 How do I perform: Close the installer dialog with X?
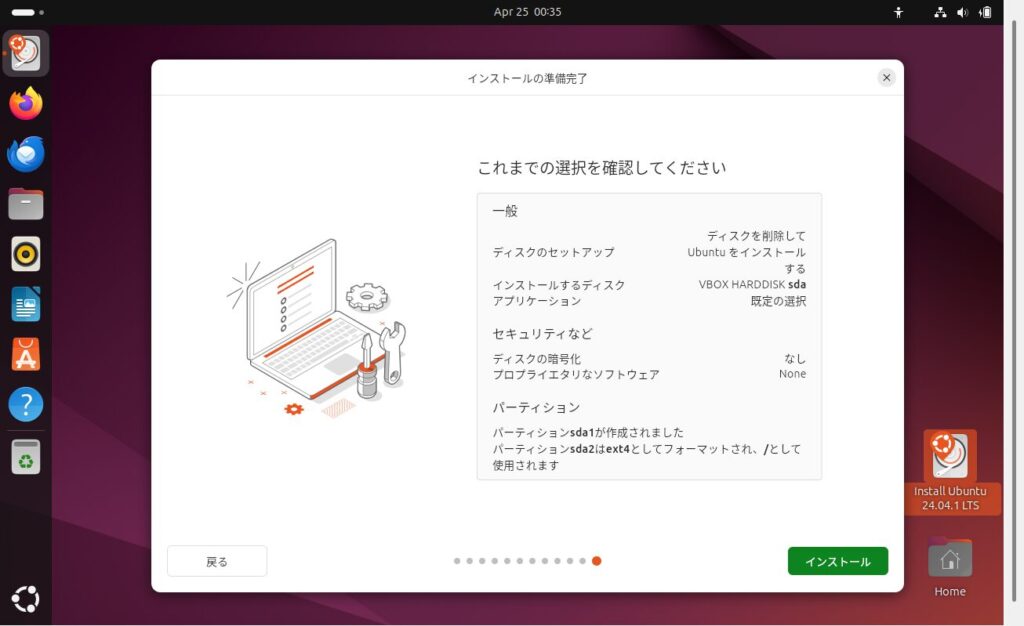click(x=886, y=78)
